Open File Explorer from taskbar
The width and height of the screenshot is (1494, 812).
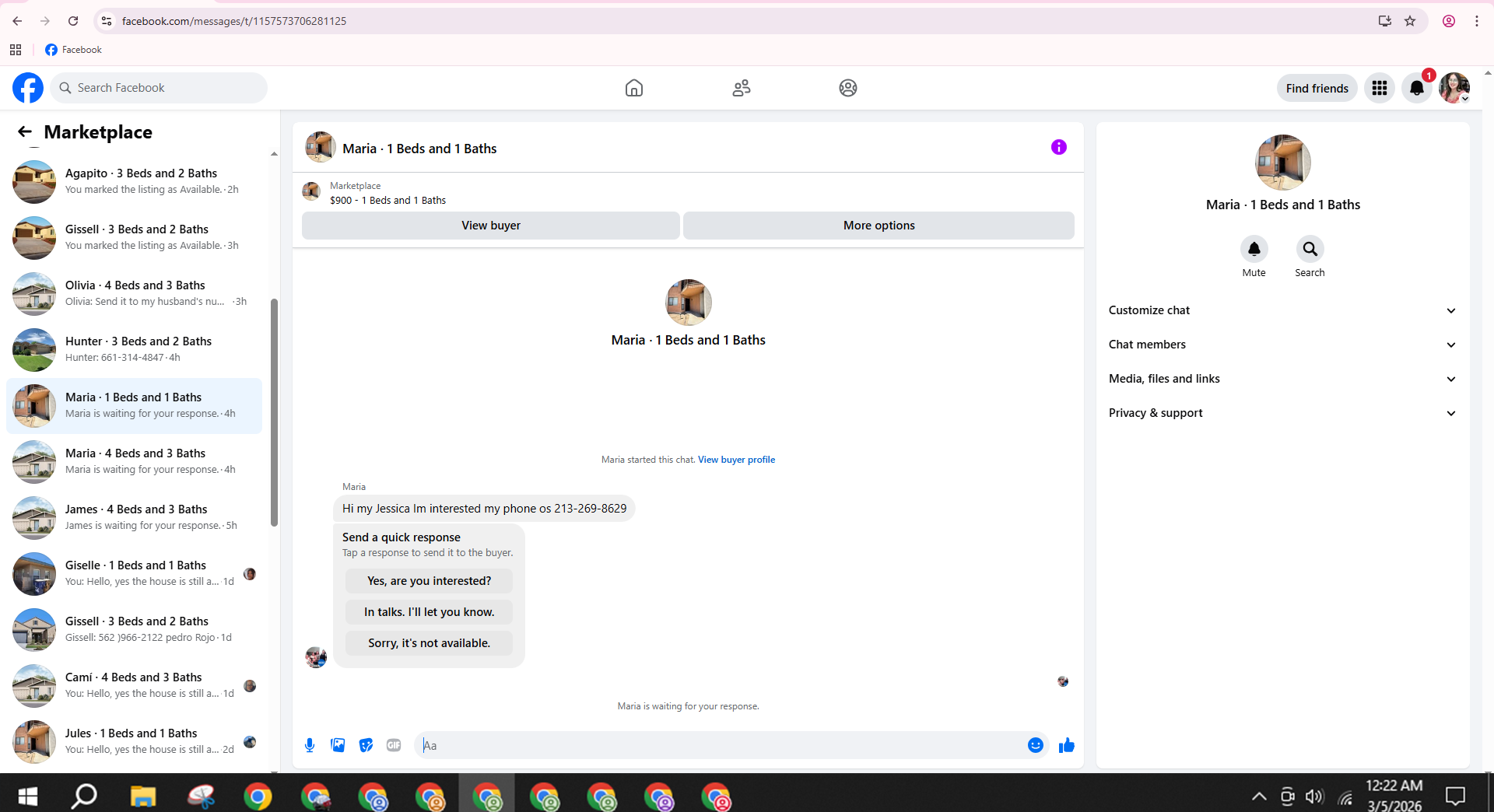[143, 796]
